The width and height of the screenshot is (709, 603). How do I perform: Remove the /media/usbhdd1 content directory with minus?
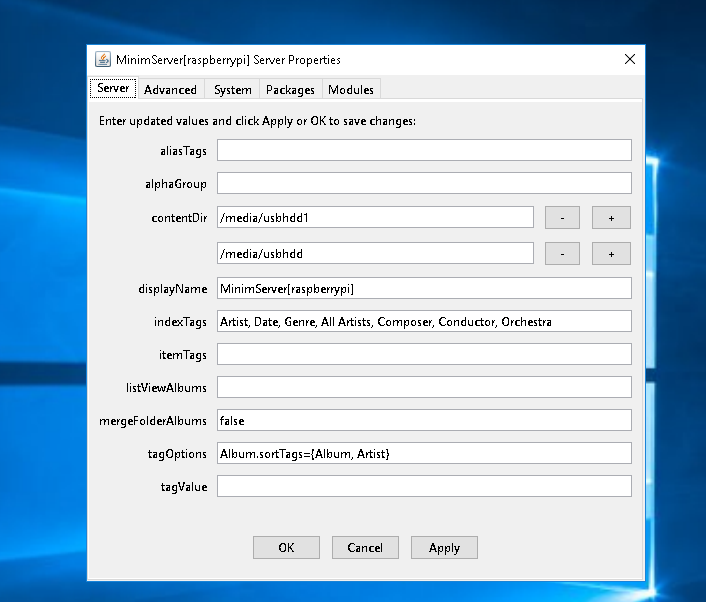coord(564,218)
